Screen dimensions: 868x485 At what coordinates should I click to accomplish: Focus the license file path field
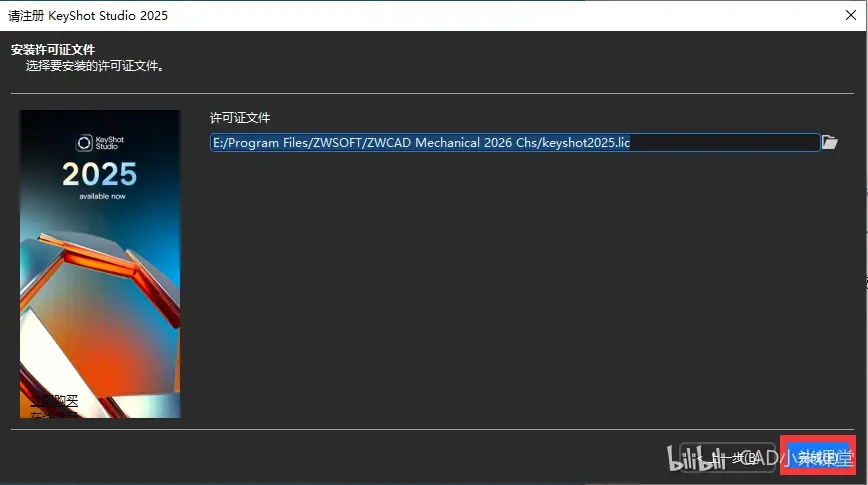click(x=515, y=142)
